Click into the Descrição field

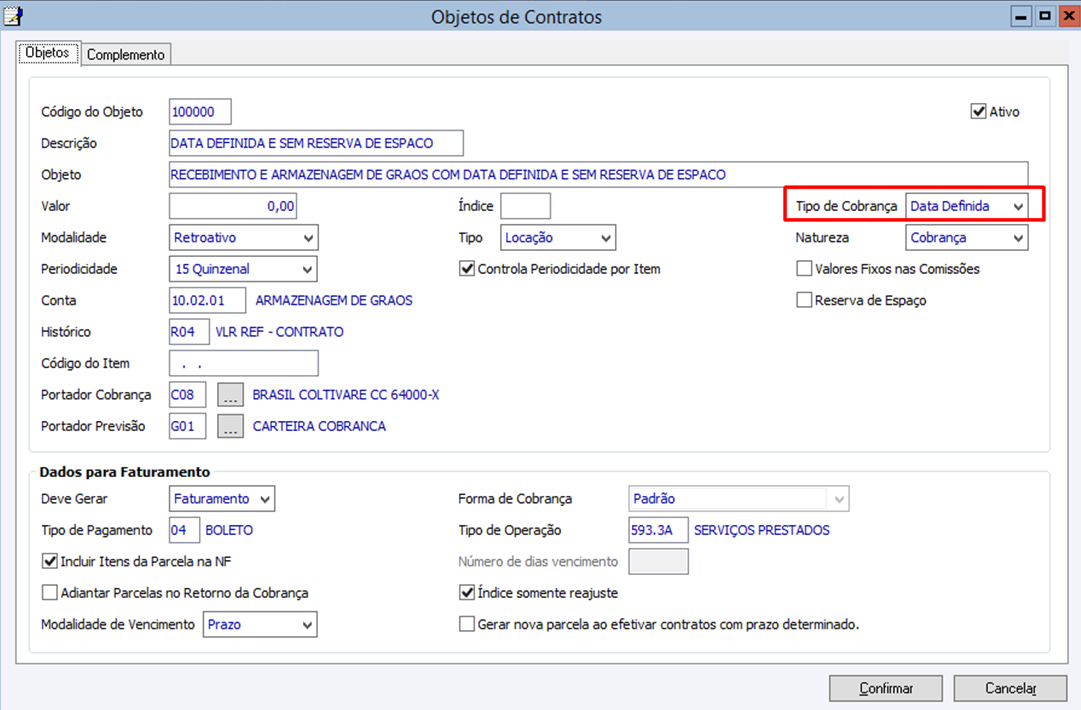(x=316, y=143)
